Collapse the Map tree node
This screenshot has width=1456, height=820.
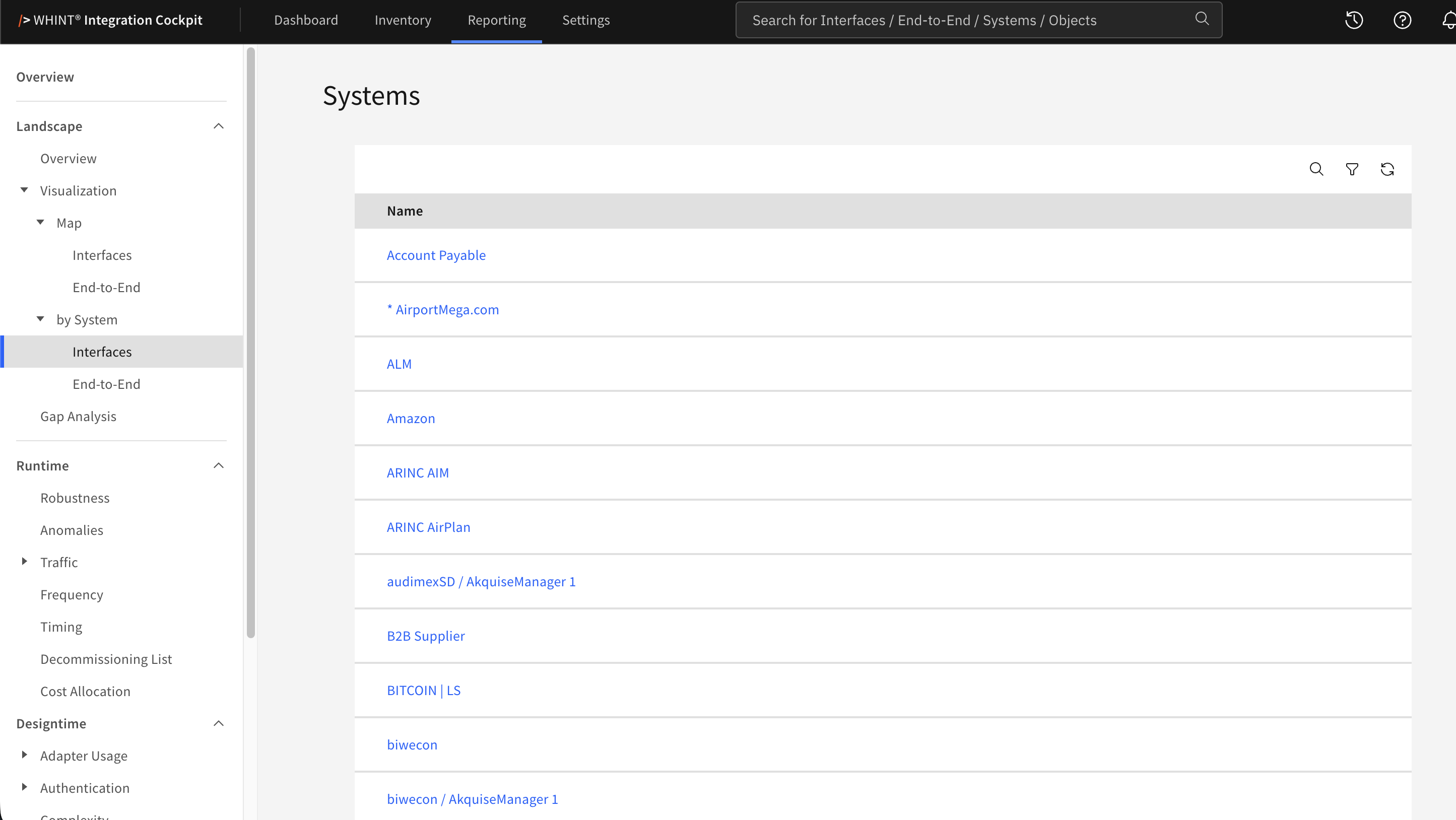[41, 222]
